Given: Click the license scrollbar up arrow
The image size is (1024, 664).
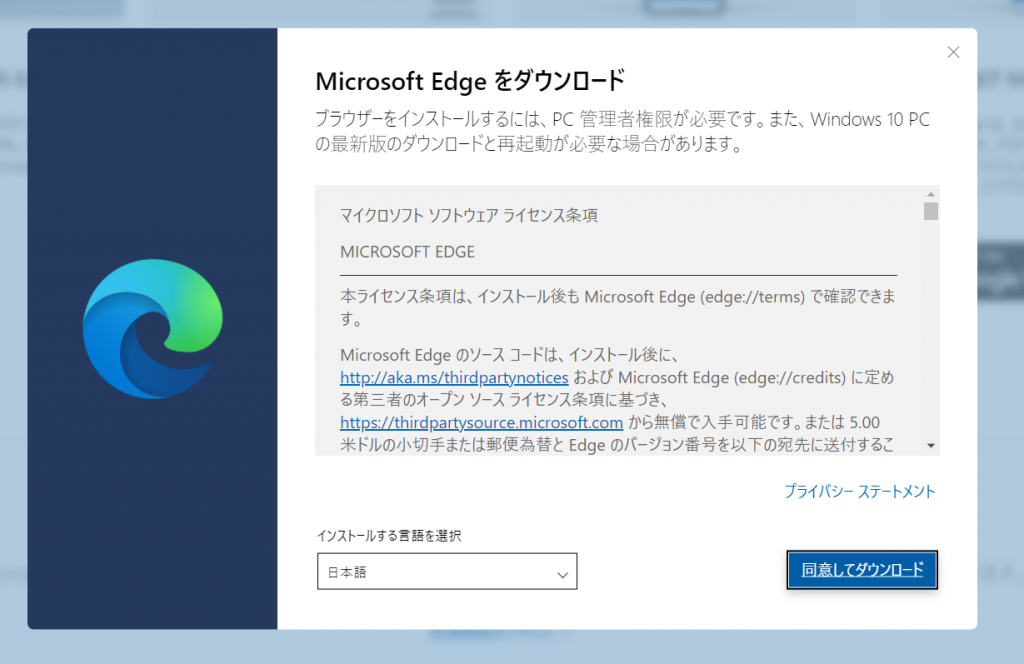Looking at the screenshot, I should [x=931, y=194].
